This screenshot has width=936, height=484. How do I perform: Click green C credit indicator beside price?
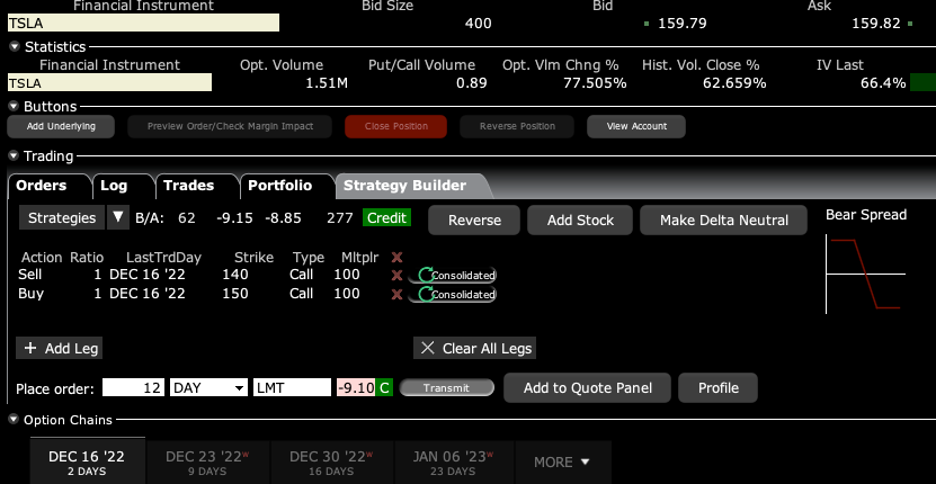coord(384,388)
